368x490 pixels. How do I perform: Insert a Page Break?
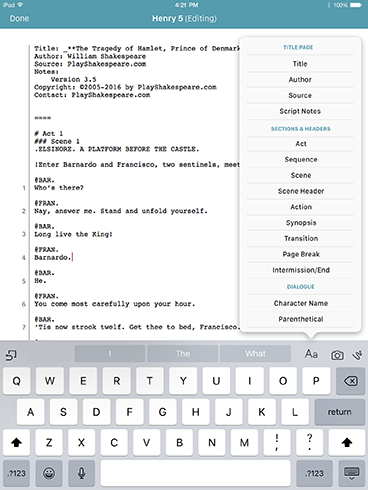[x=300, y=254]
